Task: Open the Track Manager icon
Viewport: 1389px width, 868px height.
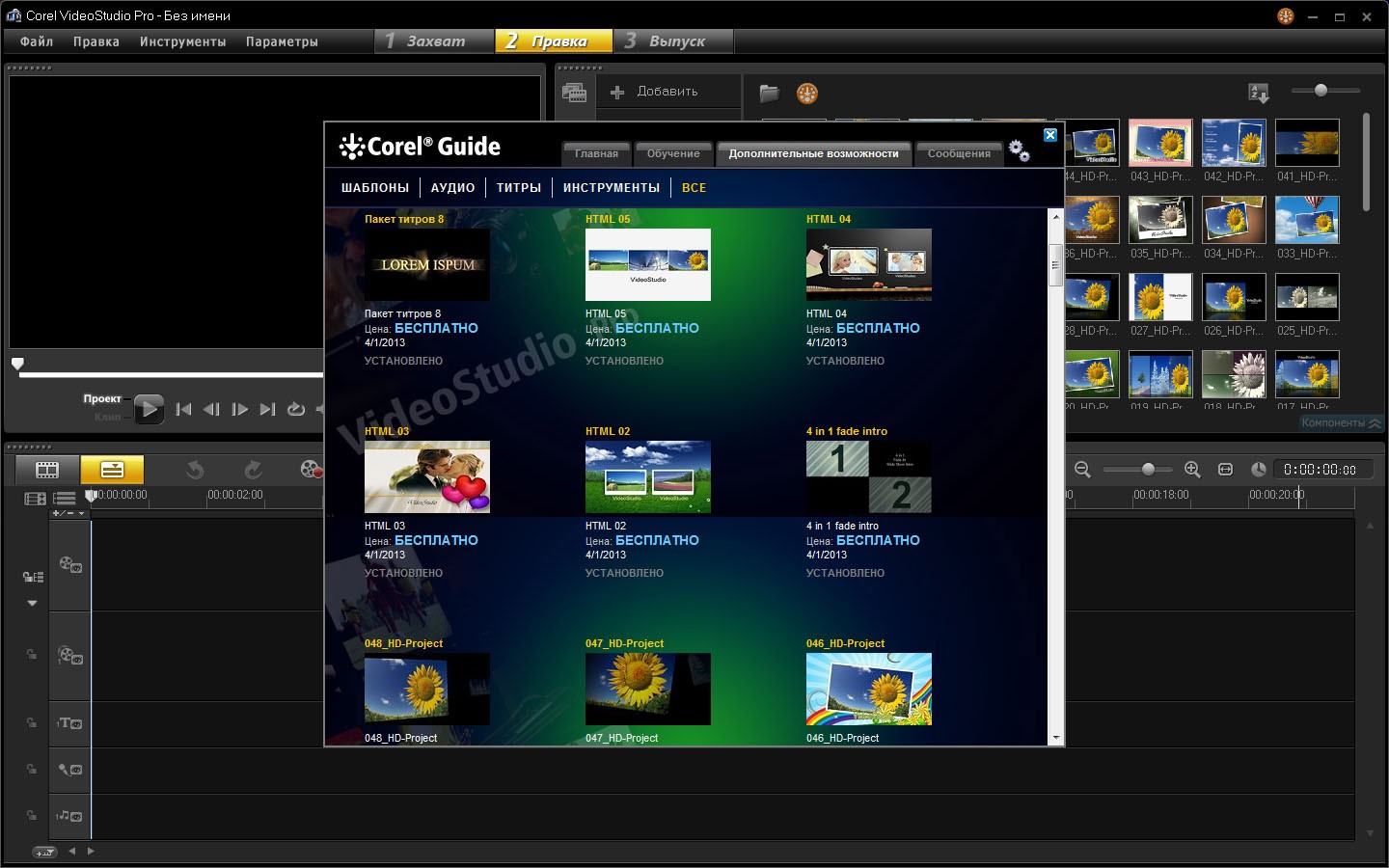Action: (x=34, y=497)
